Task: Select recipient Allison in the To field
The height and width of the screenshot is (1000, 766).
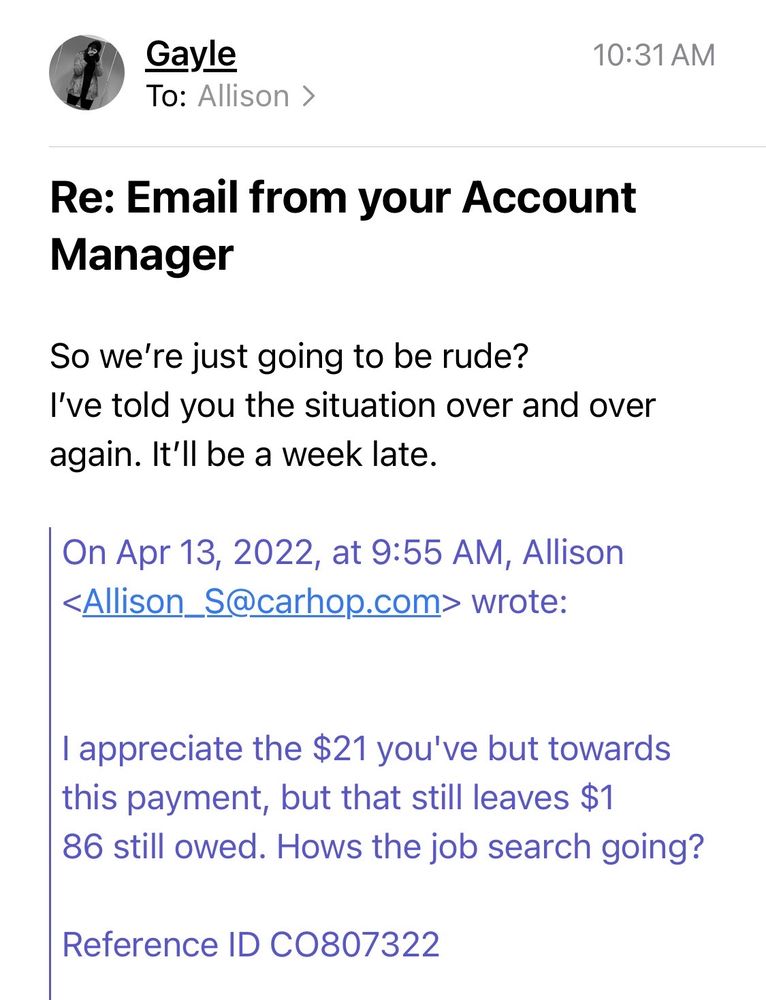Action: pos(244,96)
